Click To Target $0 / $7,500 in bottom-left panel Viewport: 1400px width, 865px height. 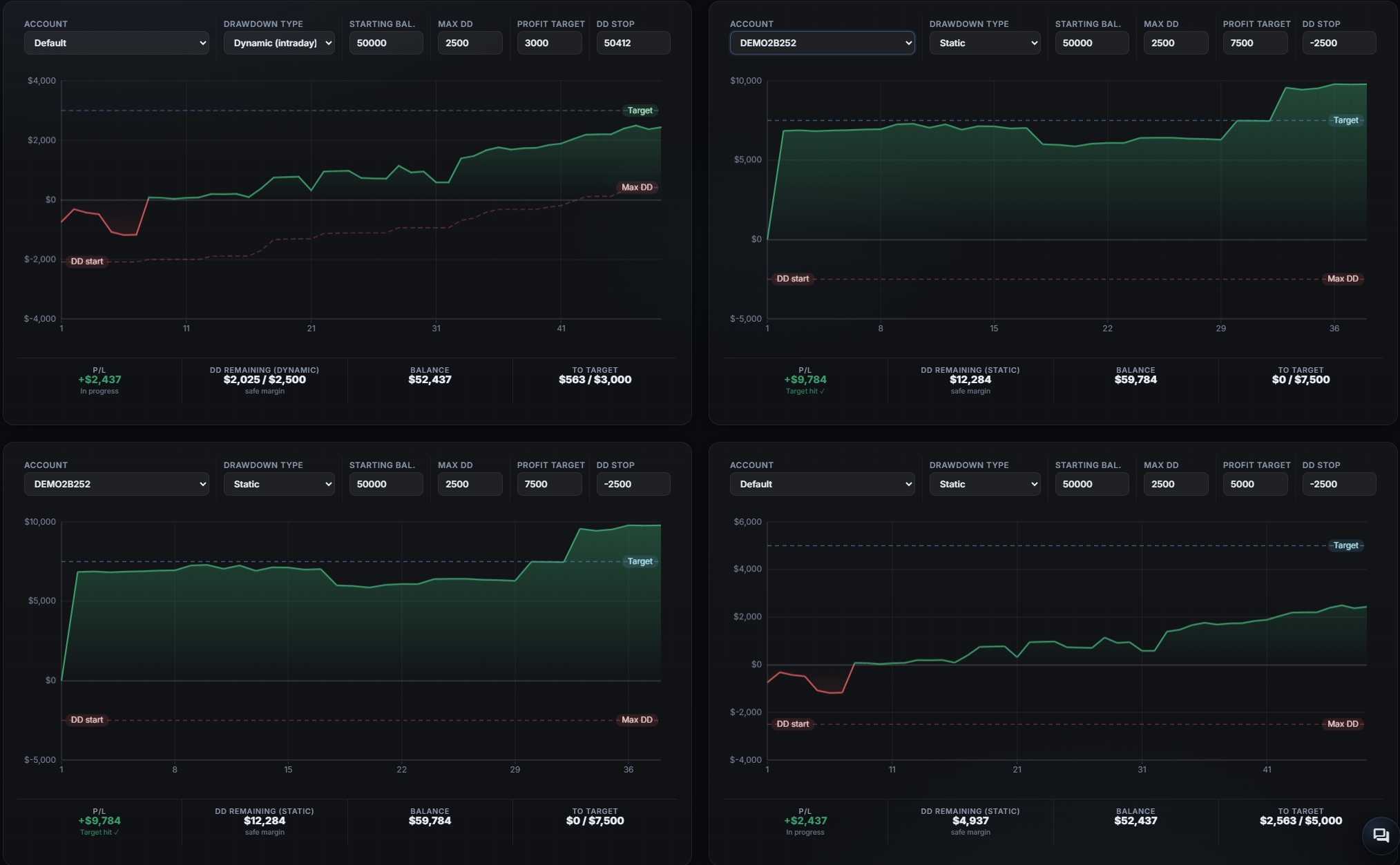coord(595,821)
